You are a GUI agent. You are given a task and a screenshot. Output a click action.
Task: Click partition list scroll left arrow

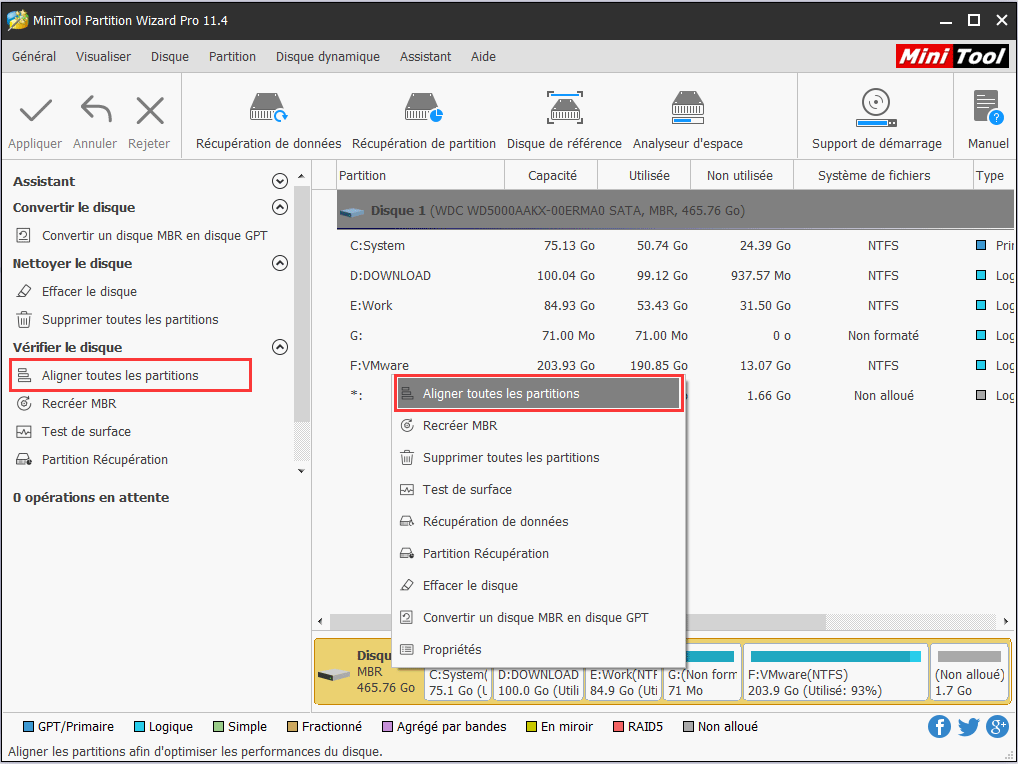click(x=320, y=621)
